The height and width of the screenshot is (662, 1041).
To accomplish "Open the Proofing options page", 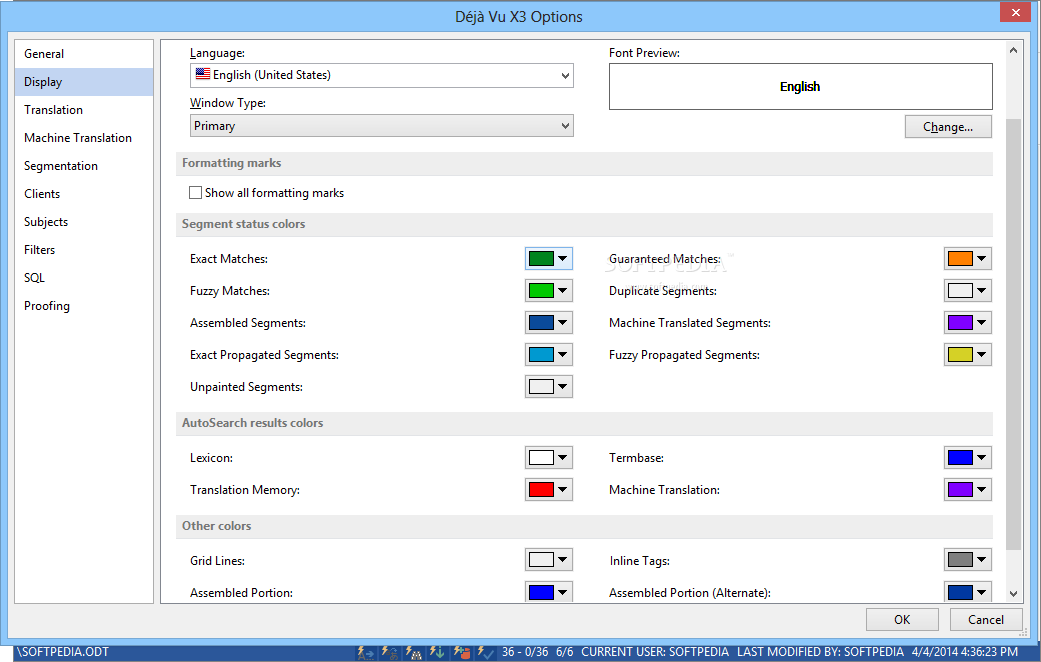I will [84, 305].
